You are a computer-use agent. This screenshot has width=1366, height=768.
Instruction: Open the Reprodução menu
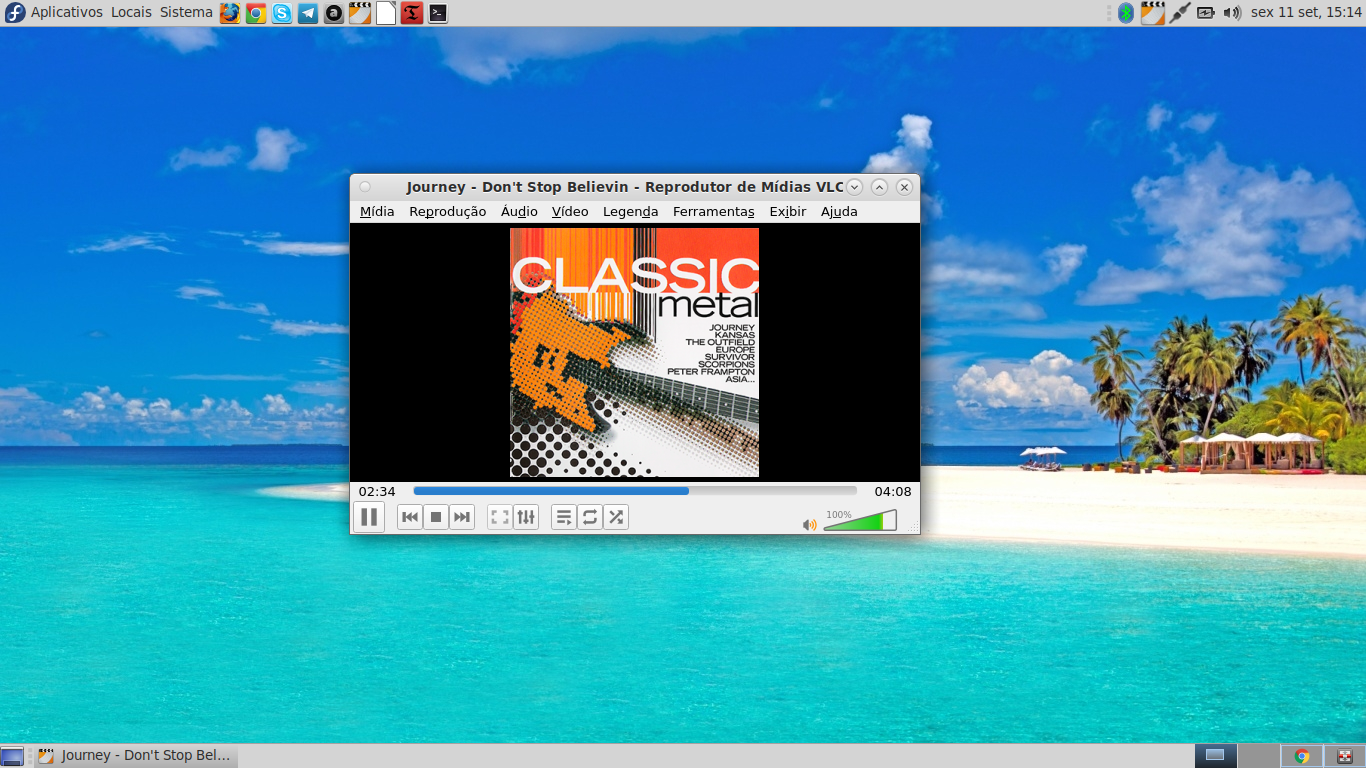click(447, 211)
